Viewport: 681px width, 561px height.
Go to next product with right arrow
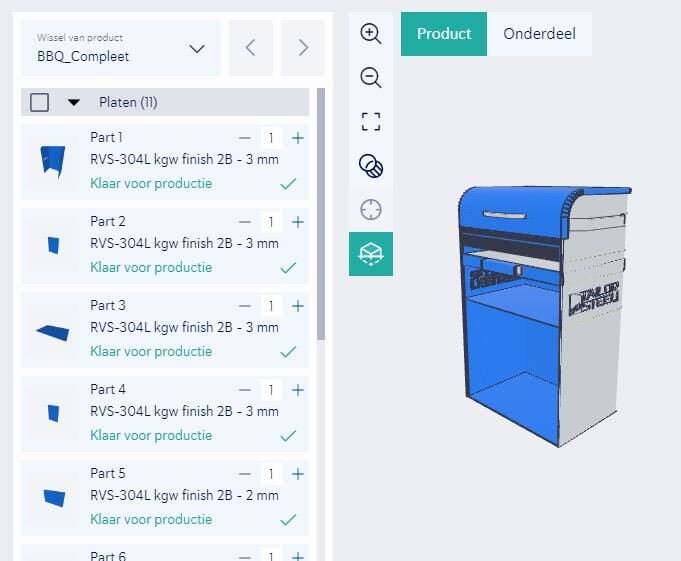(x=303, y=48)
